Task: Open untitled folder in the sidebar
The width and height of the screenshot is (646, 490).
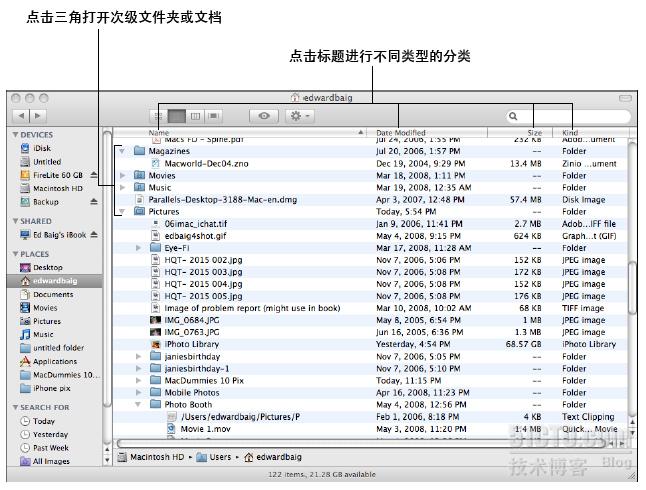Action: coord(52,348)
